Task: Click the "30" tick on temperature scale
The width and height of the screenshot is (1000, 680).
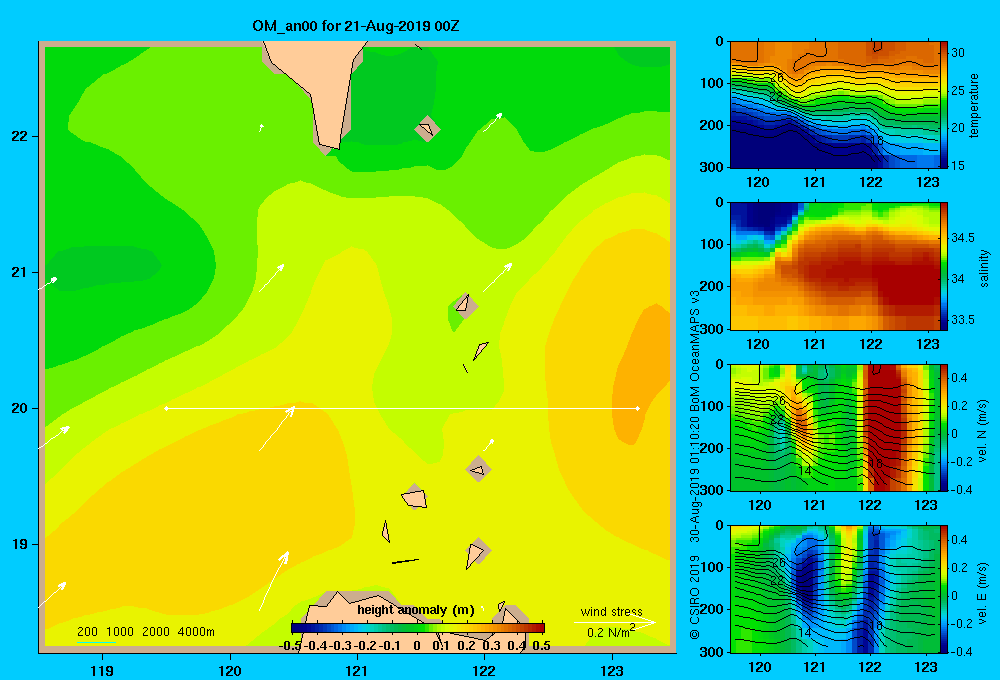Action: pyautogui.click(x=958, y=53)
